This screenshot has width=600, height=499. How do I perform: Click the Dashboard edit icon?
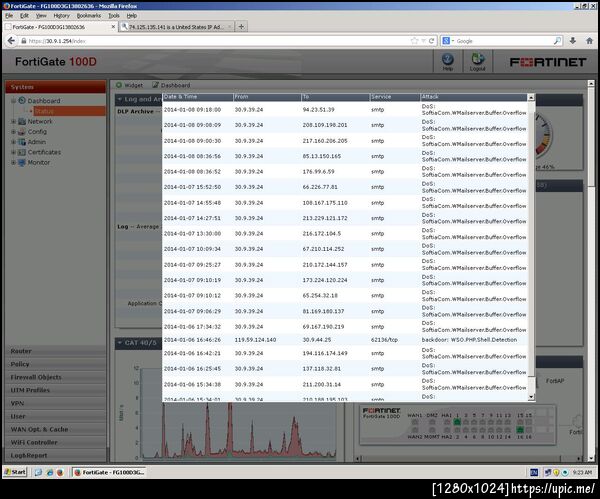[155, 85]
